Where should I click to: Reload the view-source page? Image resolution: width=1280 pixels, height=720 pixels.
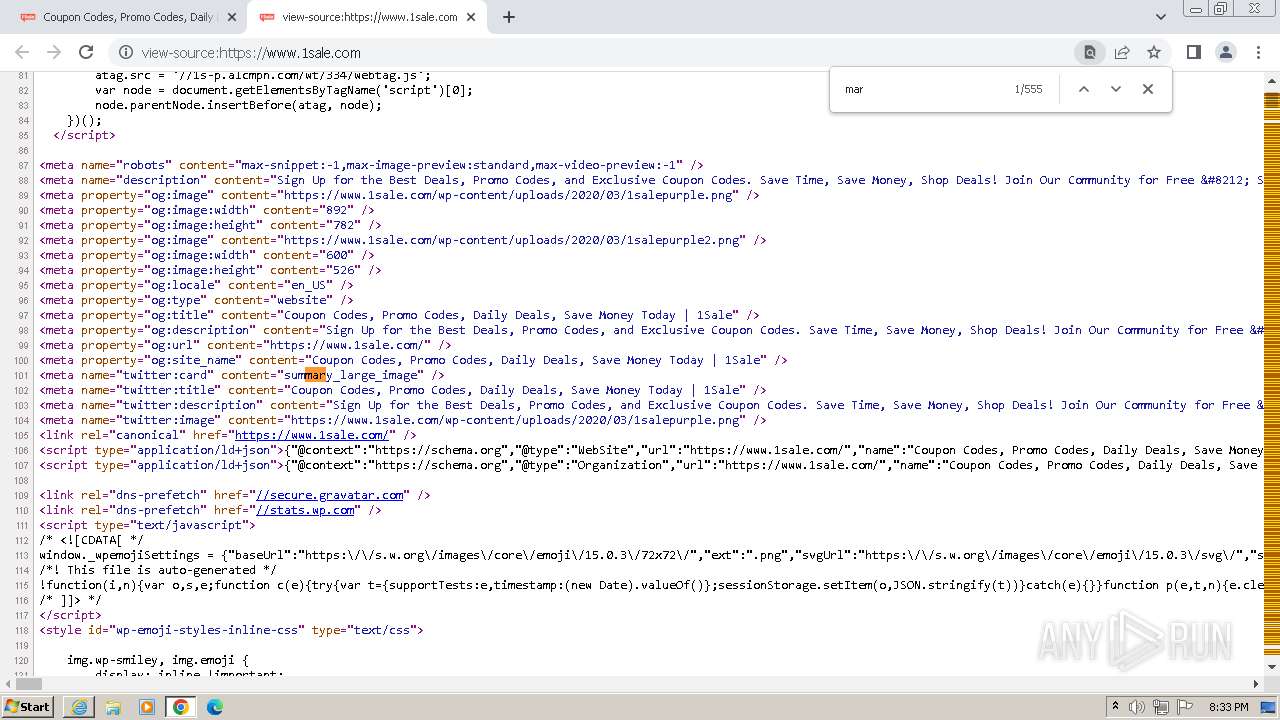tap(86, 52)
